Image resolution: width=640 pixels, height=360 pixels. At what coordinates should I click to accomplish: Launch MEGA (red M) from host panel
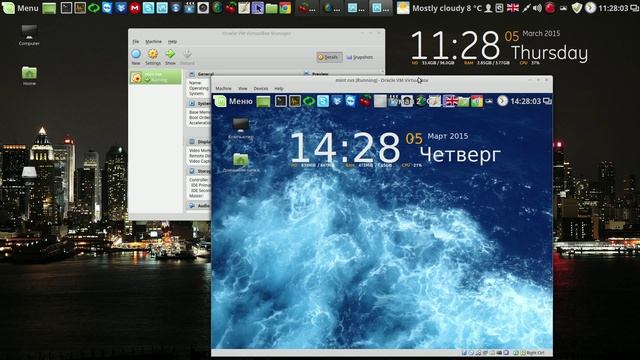(x=135, y=8)
